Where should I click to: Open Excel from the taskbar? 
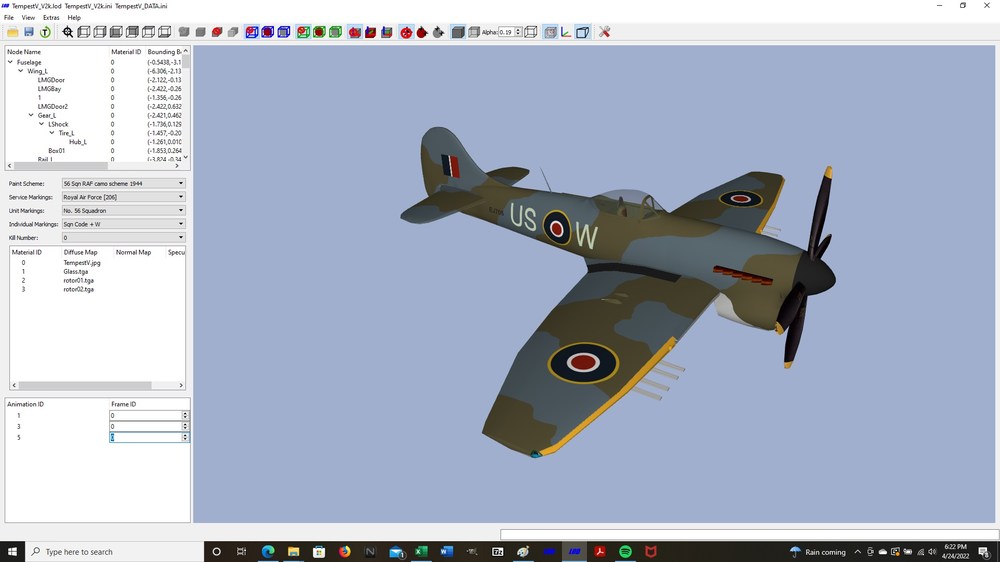click(x=421, y=552)
